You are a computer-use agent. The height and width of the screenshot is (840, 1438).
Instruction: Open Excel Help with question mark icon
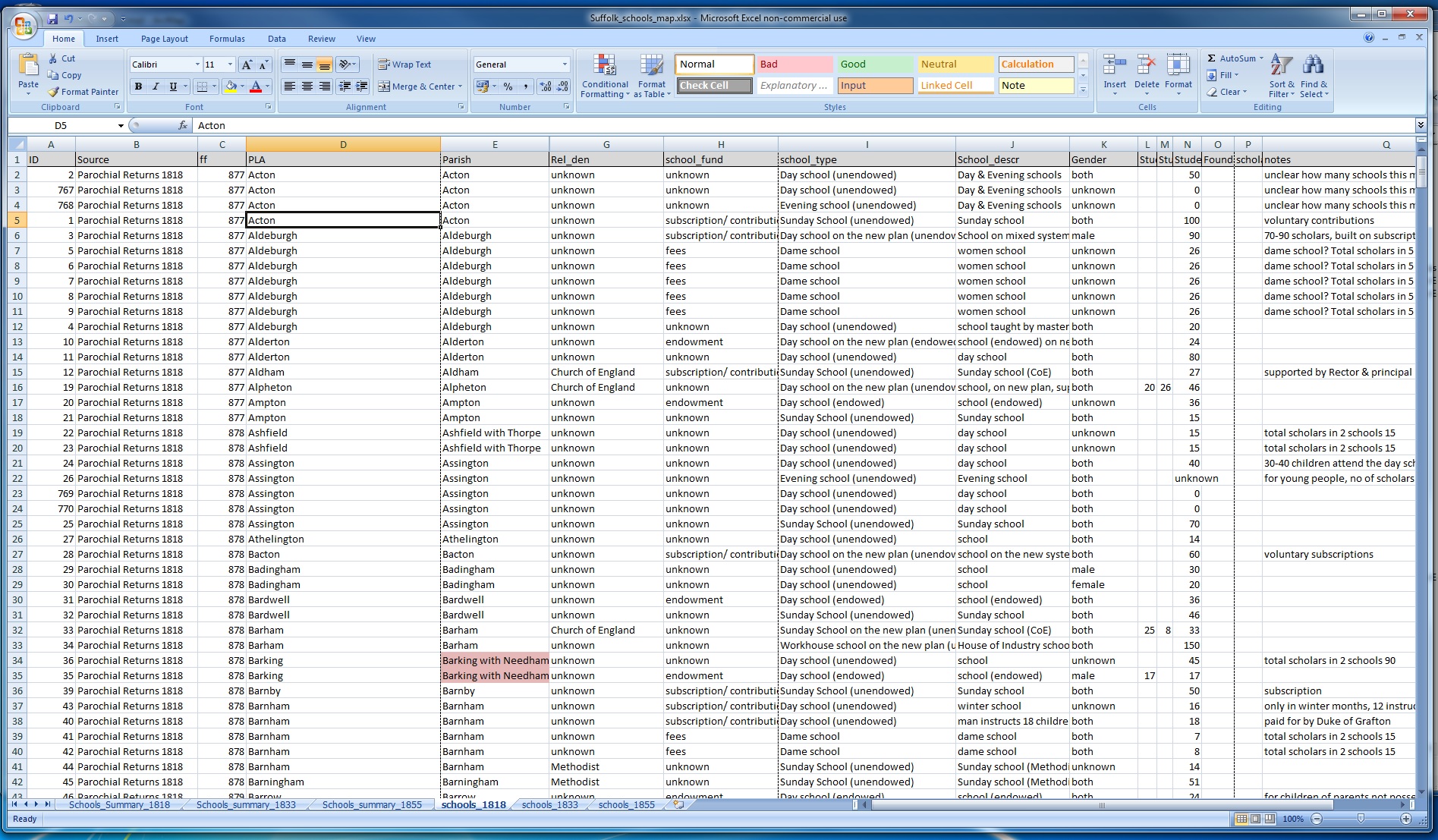pyautogui.click(x=1369, y=38)
